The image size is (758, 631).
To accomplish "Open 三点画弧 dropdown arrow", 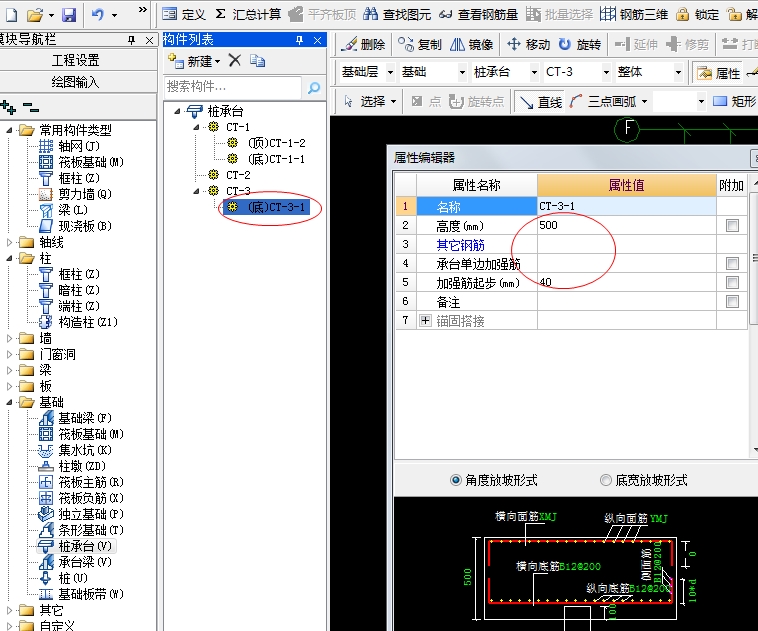I will click(644, 102).
